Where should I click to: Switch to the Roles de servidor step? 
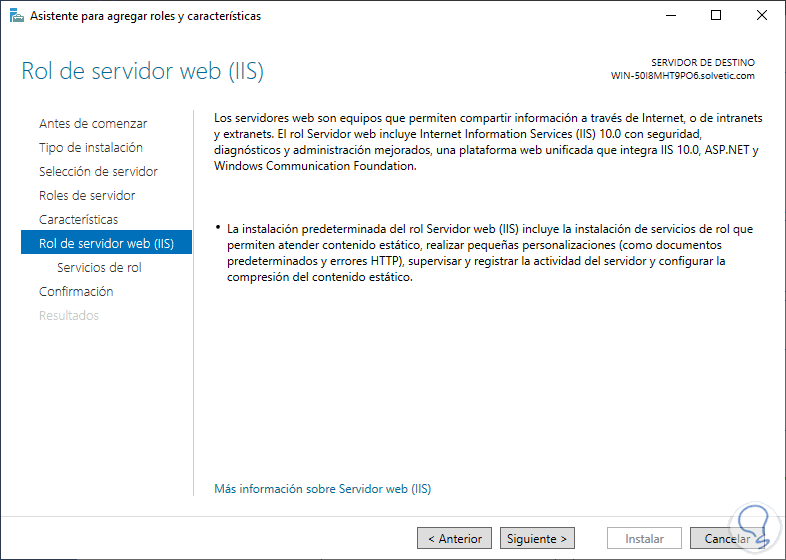tap(87, 196)
